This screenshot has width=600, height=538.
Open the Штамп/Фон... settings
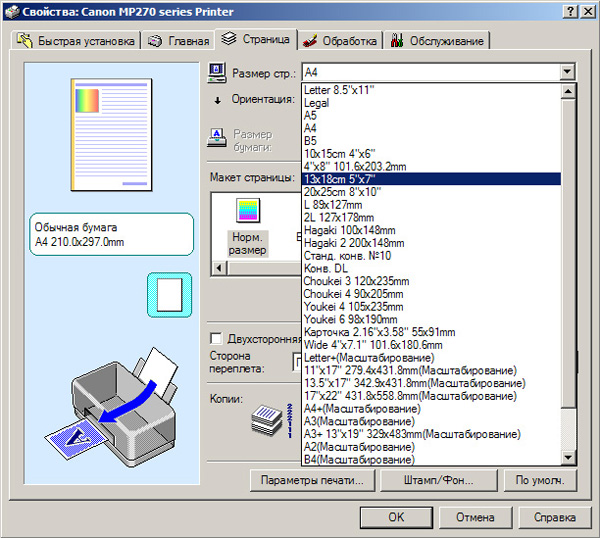439,480
